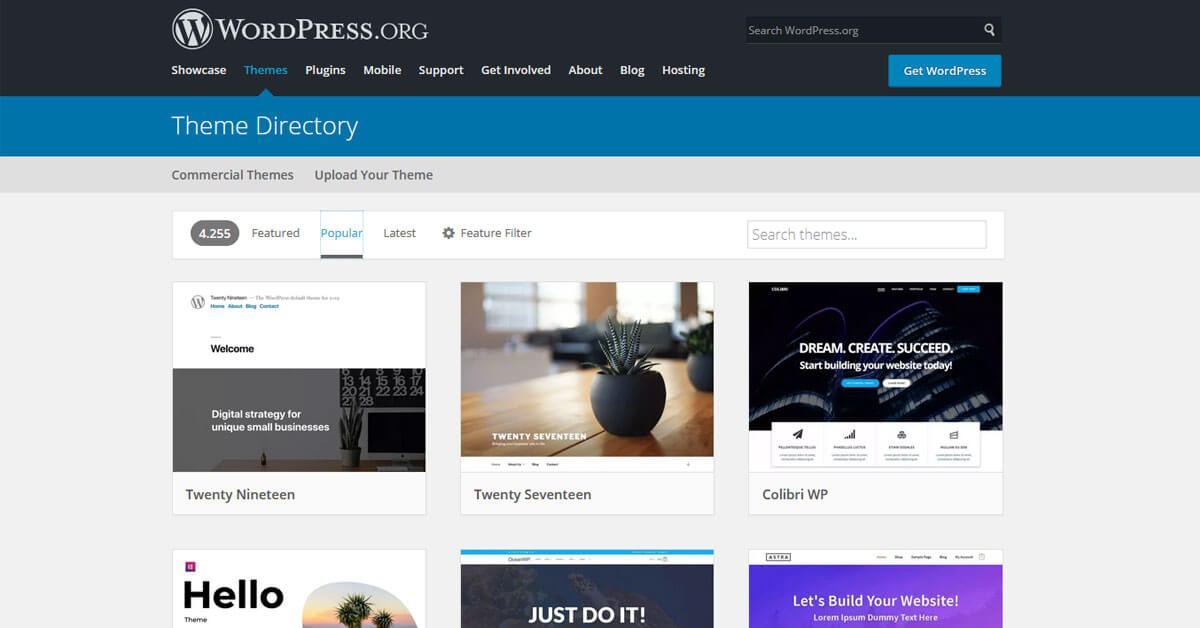This screenshot has height=628, width=1200.
Task: Open the Upload Your Theme link
Action: pos(374,175)
